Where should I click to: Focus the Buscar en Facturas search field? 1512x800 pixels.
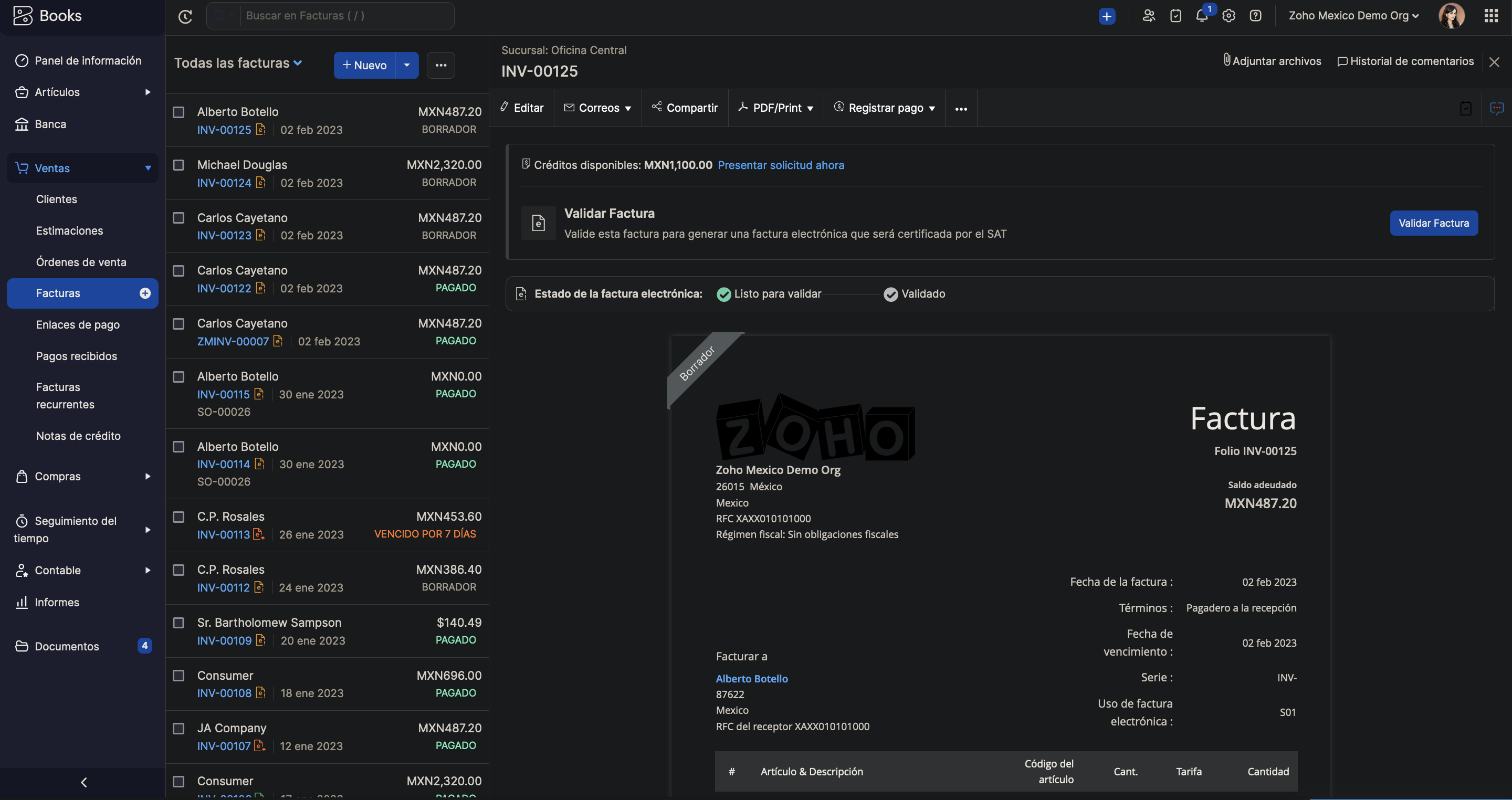click(x=346, y=16)
